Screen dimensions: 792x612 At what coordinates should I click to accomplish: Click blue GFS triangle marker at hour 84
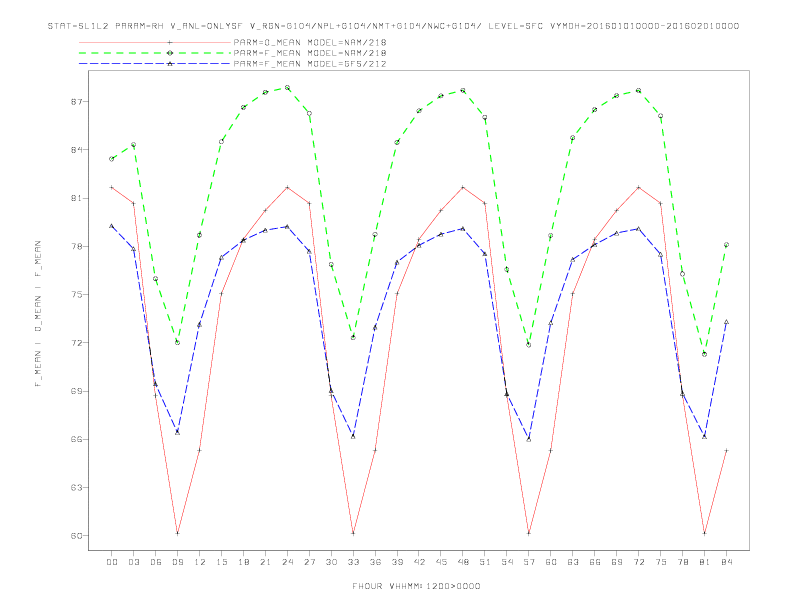[x=726, y=322]
